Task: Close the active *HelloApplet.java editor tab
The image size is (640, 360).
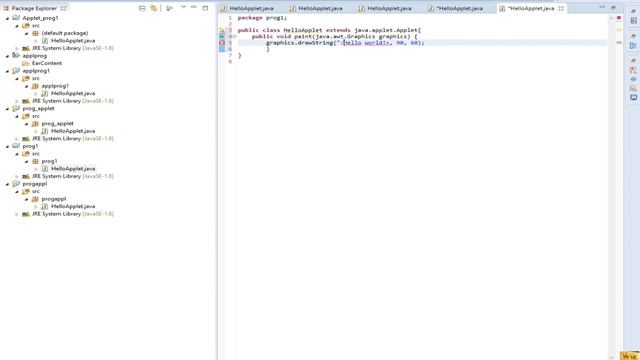Action: point(561,8)
